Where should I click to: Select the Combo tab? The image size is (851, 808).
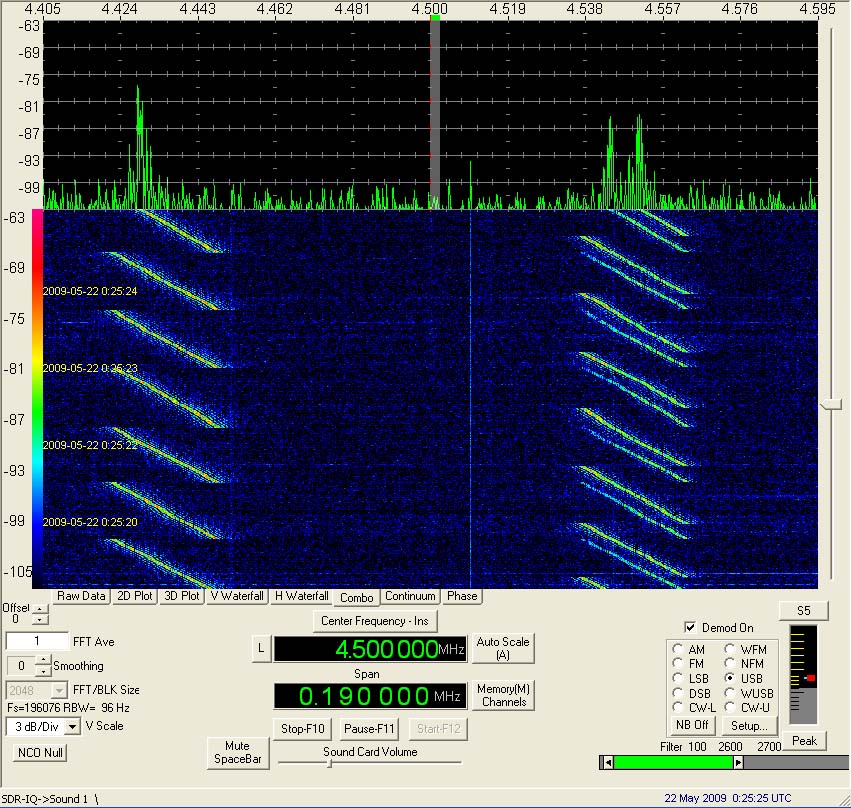point(357,597)
